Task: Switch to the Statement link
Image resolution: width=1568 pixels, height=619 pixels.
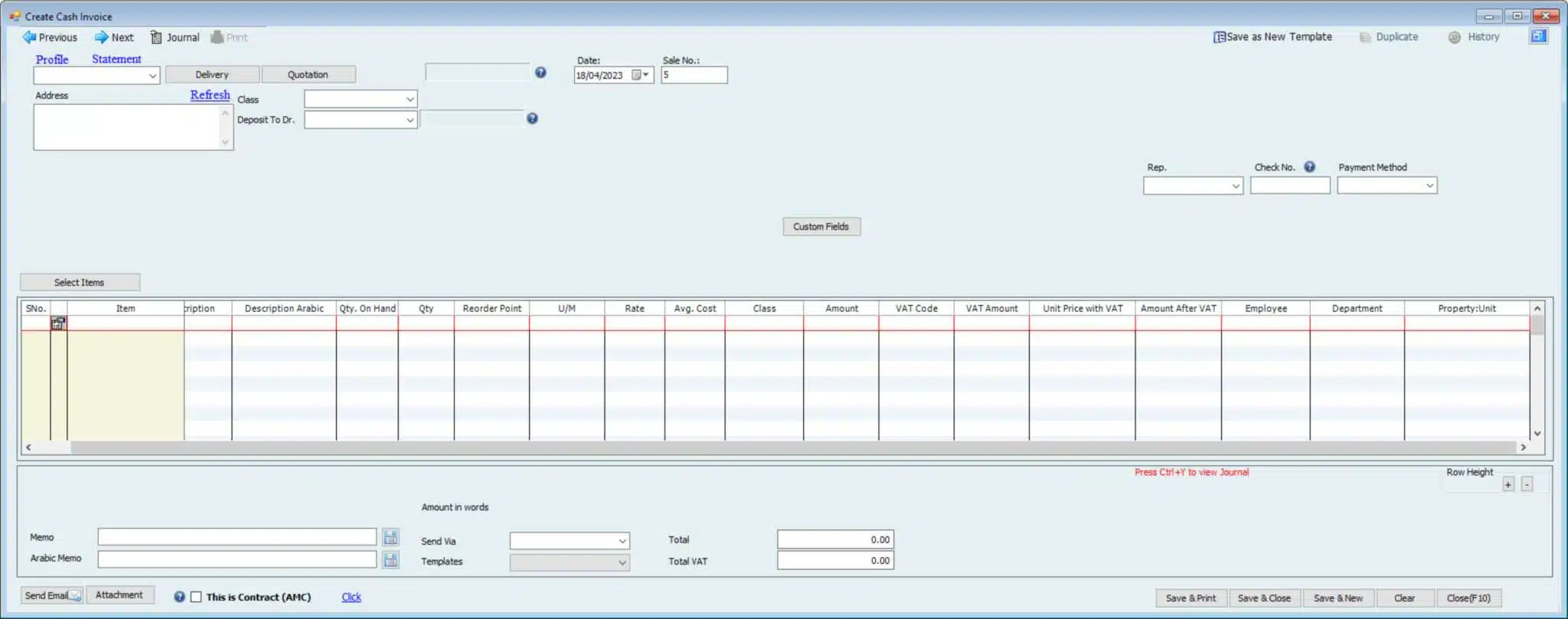Action: click(116, 59)
